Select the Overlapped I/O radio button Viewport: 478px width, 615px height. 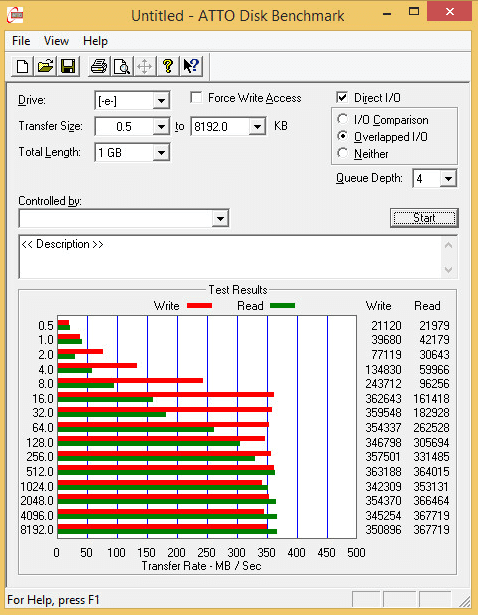coord(342,136)
